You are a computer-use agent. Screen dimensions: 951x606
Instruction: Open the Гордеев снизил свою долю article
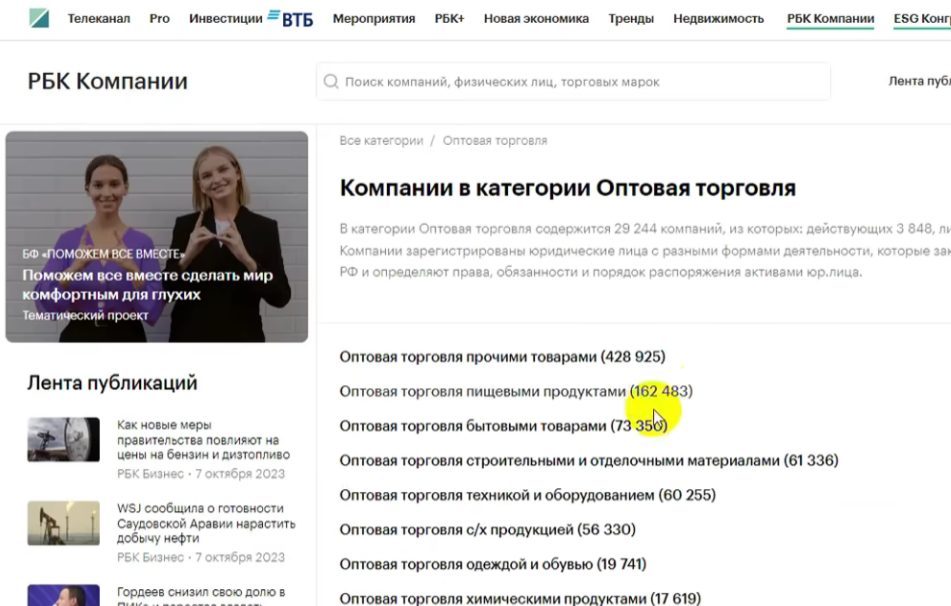click(201, 595)
